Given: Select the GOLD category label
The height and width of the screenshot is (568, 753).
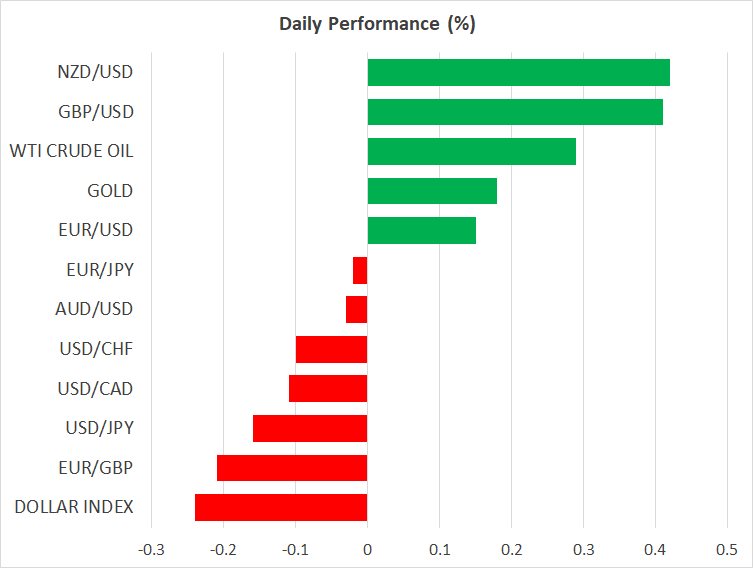Looking at the screenshot, I should pos(110,191).
